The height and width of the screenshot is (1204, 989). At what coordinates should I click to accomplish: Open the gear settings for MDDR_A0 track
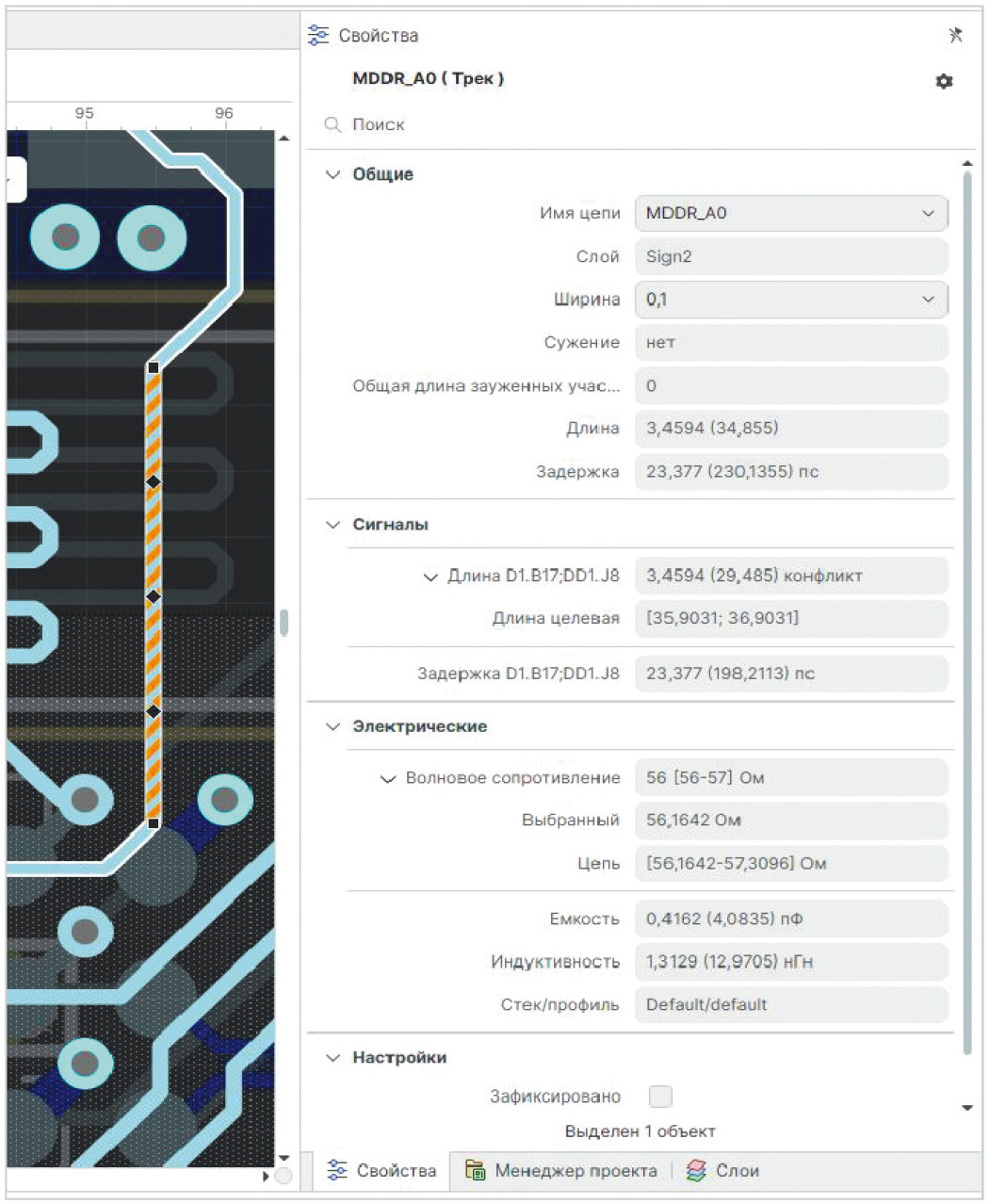944,81
